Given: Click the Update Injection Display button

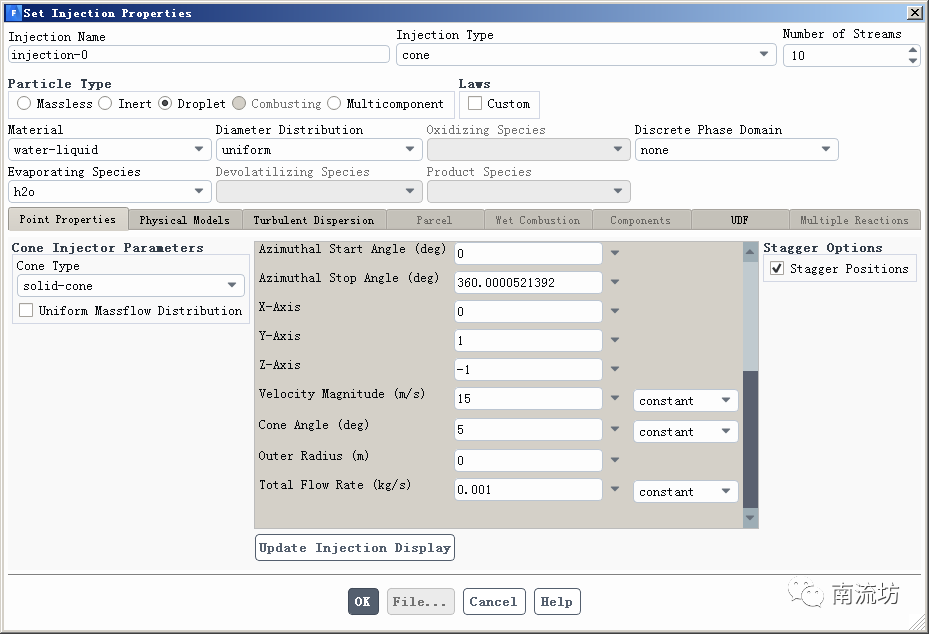Looking at the screenshot, I should (355, 547).
